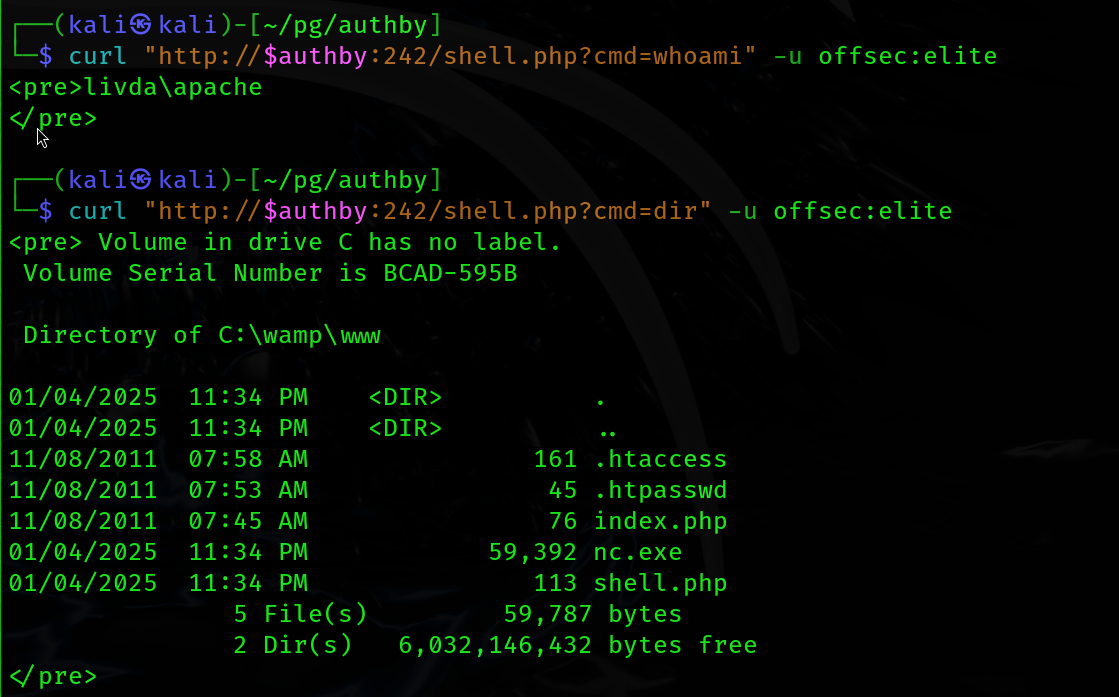Viewport: 1119px width, 697px height.
Task: Click the shell.php file name in the listing
Action: [660, 583]
